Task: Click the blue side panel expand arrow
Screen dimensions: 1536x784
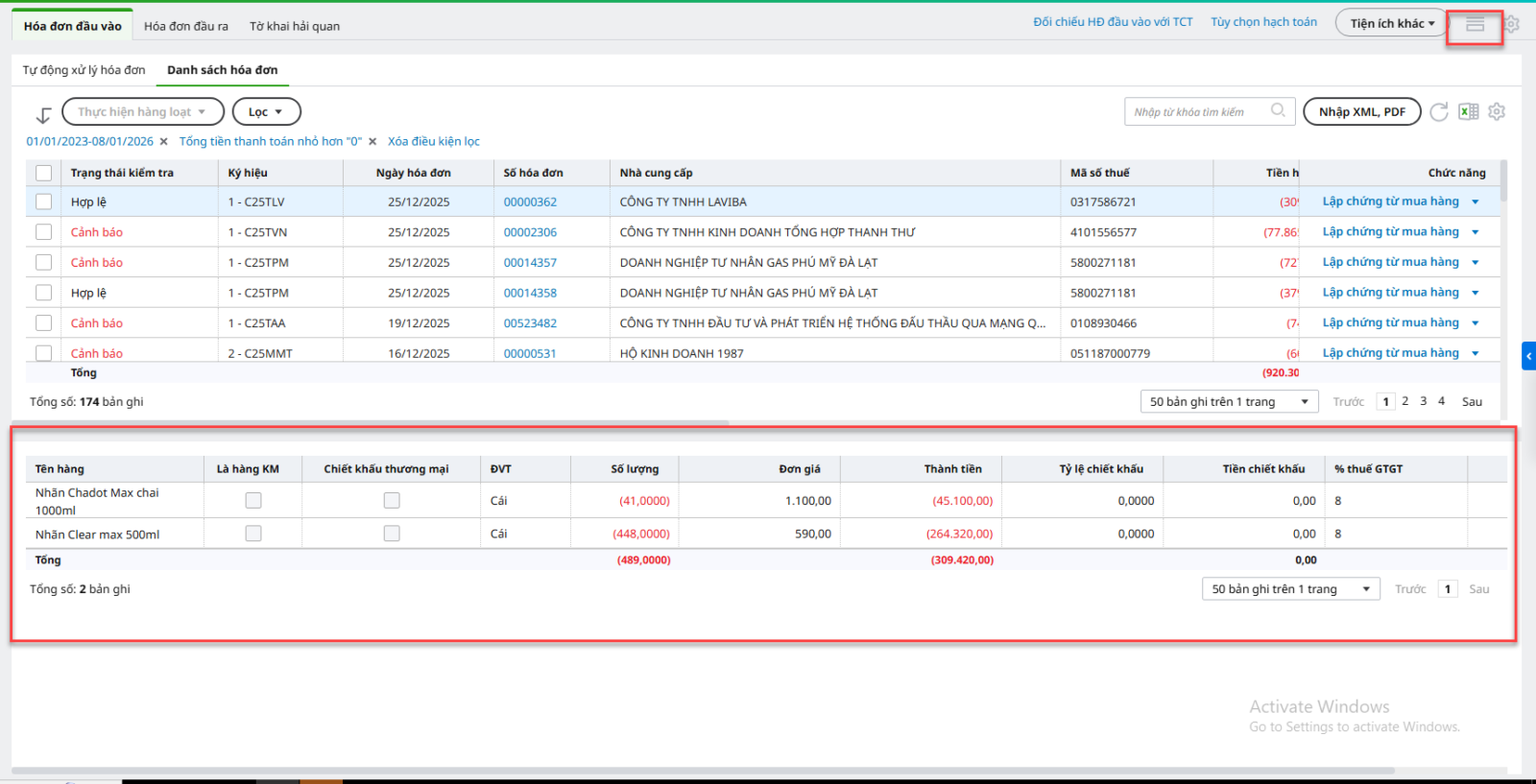Action: pos(1528,356)
